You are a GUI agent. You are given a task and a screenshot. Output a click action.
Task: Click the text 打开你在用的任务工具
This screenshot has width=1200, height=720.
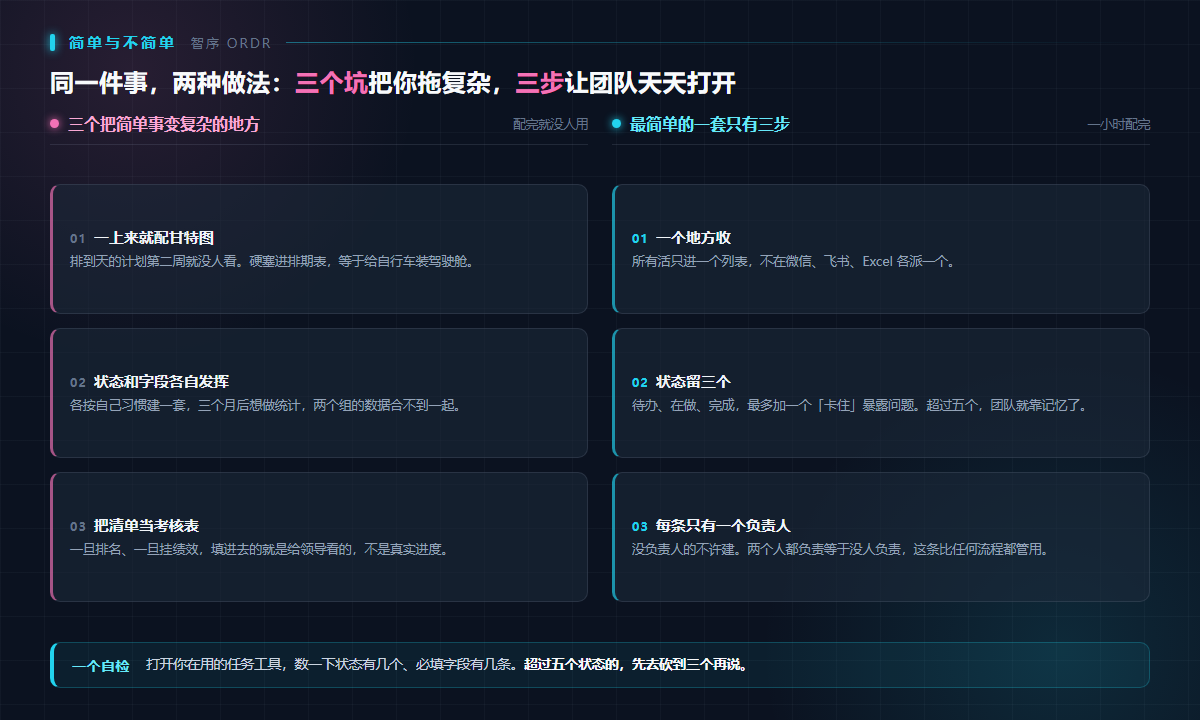point(335,664)
